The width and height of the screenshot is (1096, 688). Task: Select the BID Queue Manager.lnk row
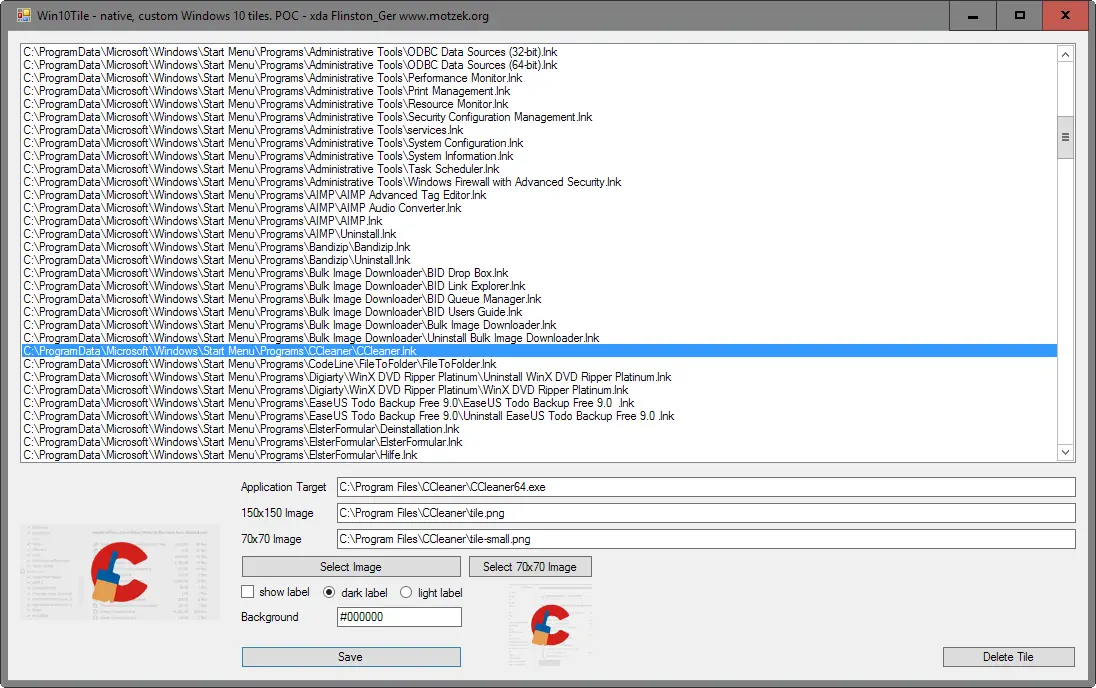[539, 299]
